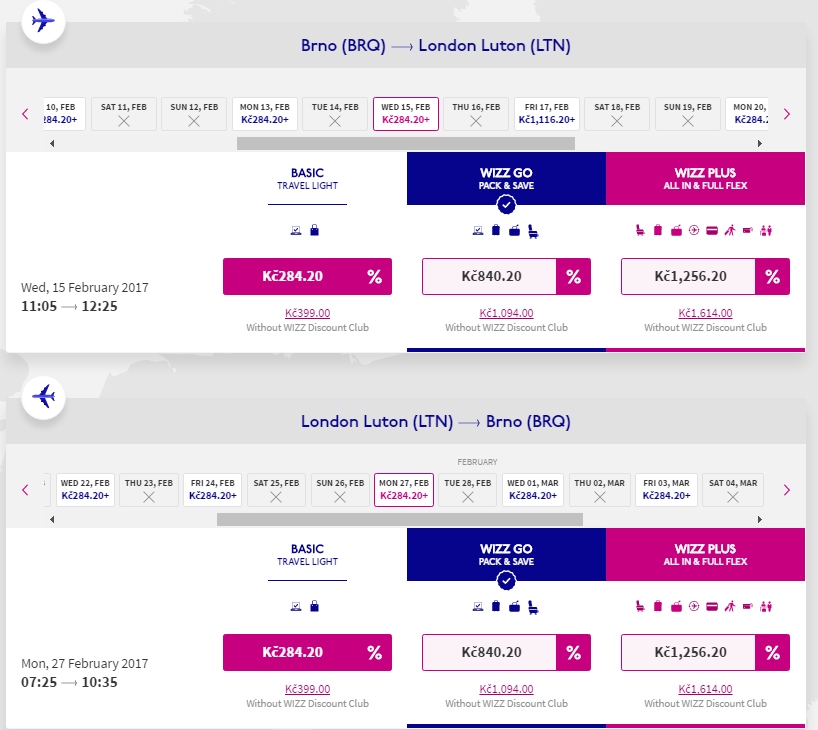Select the WED 01, MAR return date tab
The width and height of the screenshot is (818, 730).
pyautogui.click(x=533, y=489)
